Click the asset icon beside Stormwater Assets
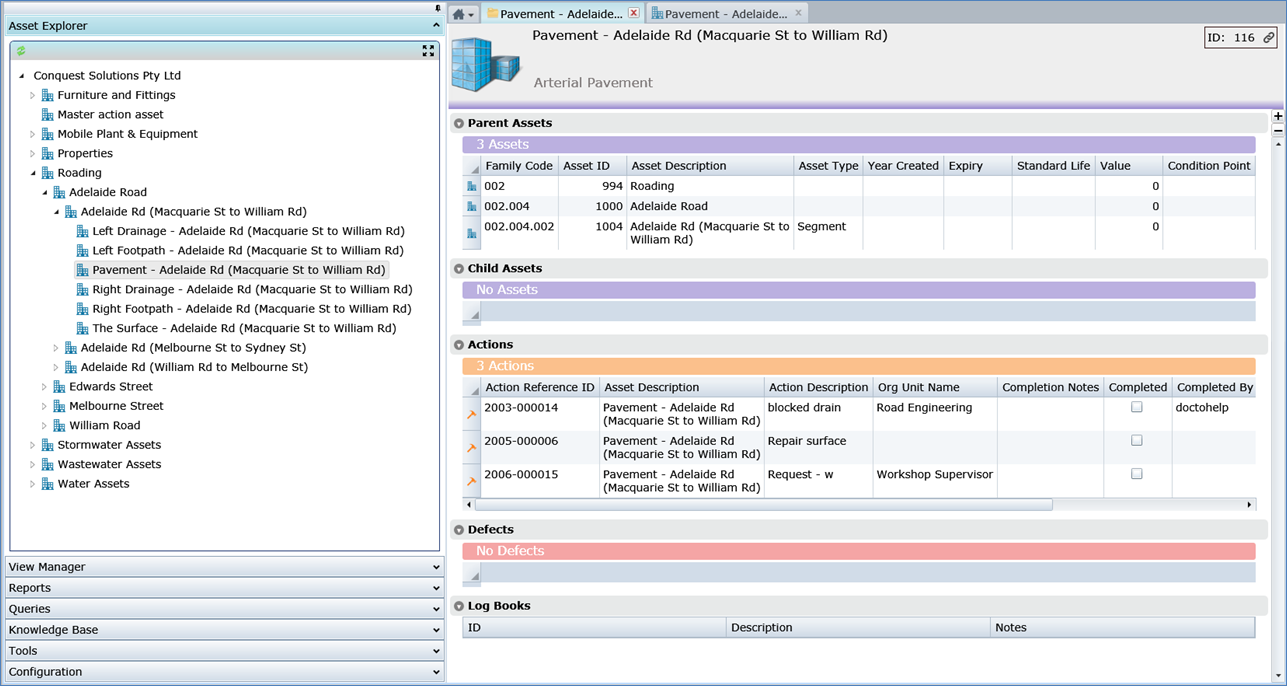 (x=47, y=445)
